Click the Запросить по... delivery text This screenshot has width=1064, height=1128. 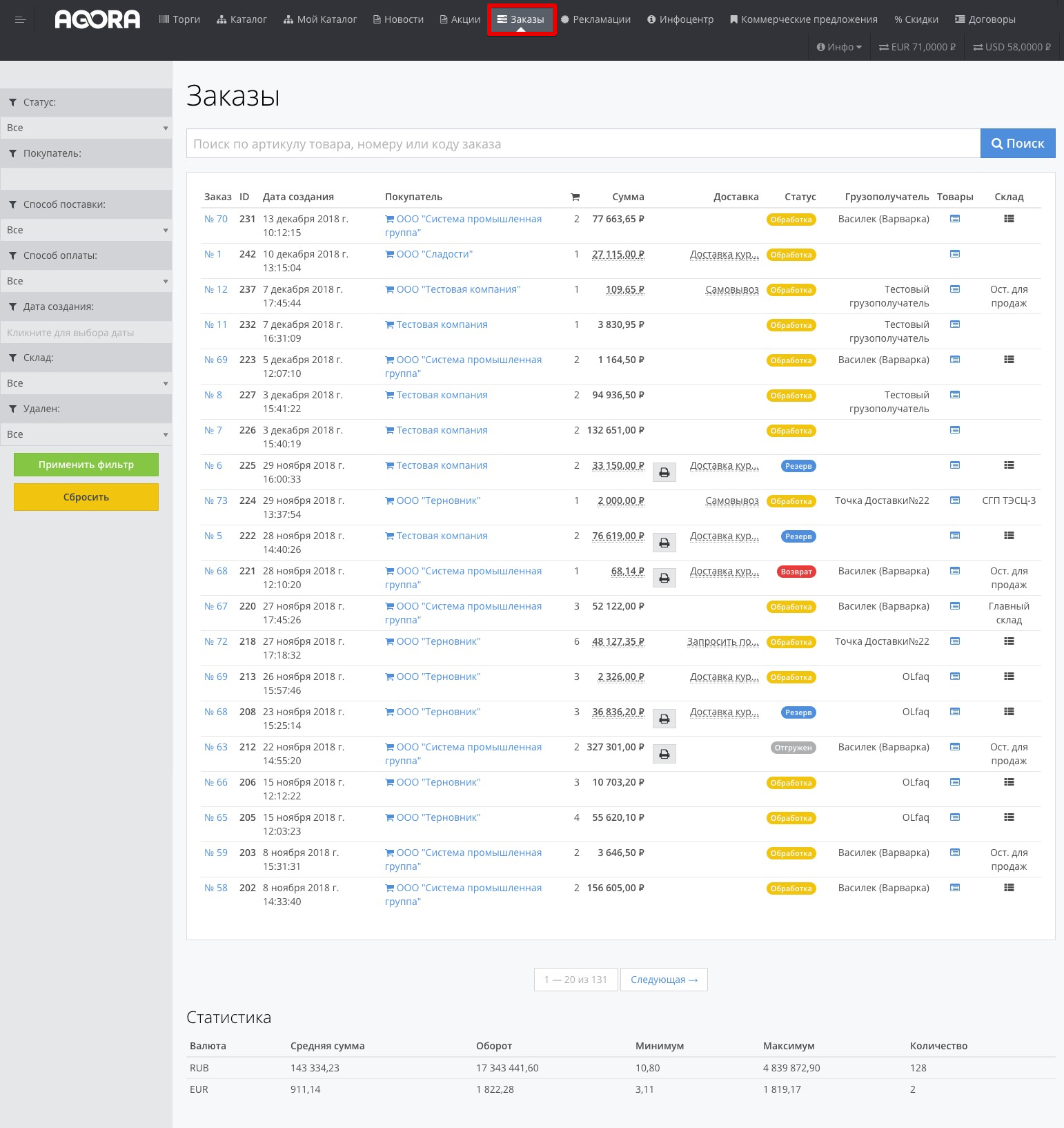(x=723, y=641)
